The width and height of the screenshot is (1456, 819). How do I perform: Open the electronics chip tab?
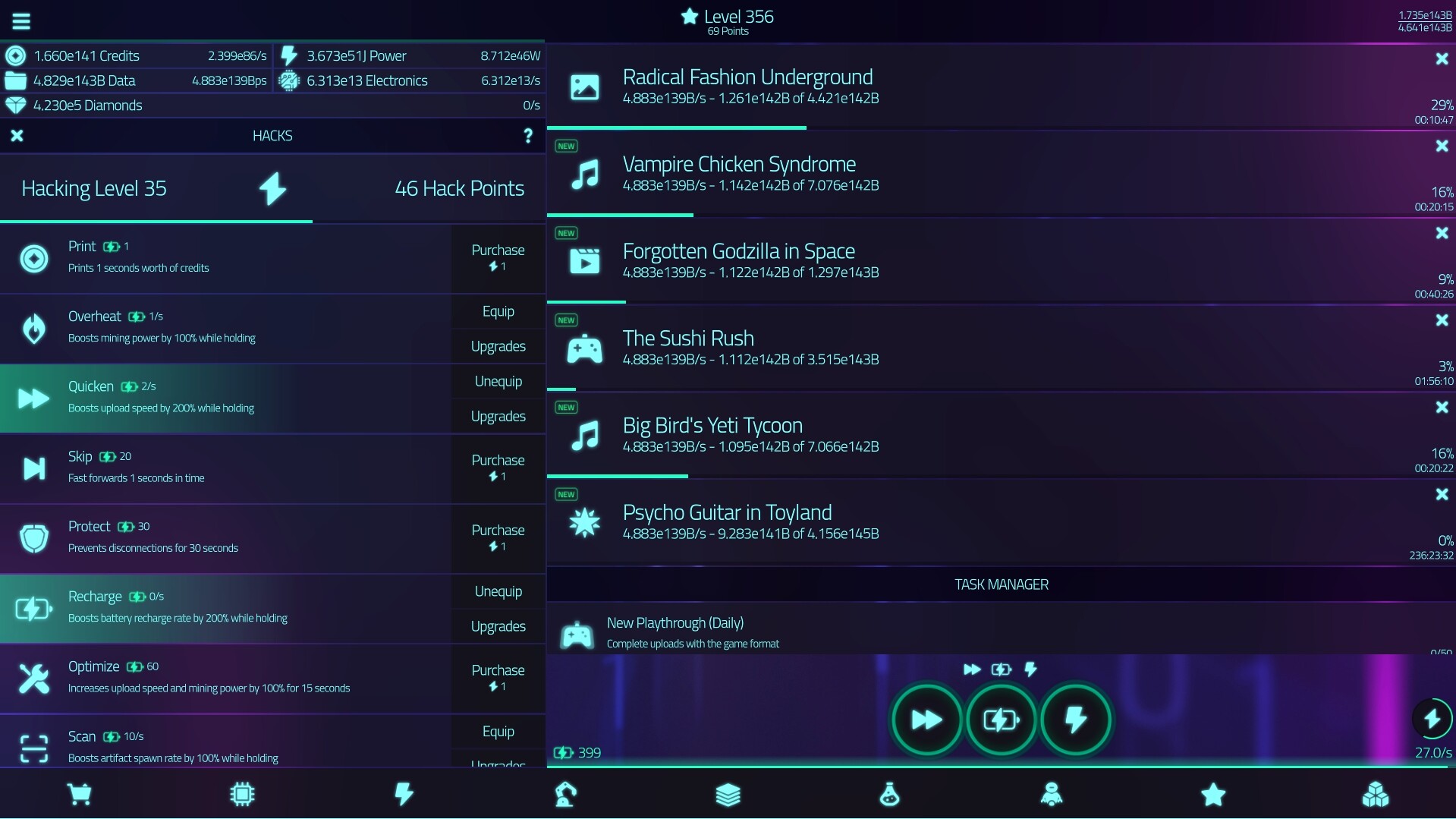tap(242, 794)
